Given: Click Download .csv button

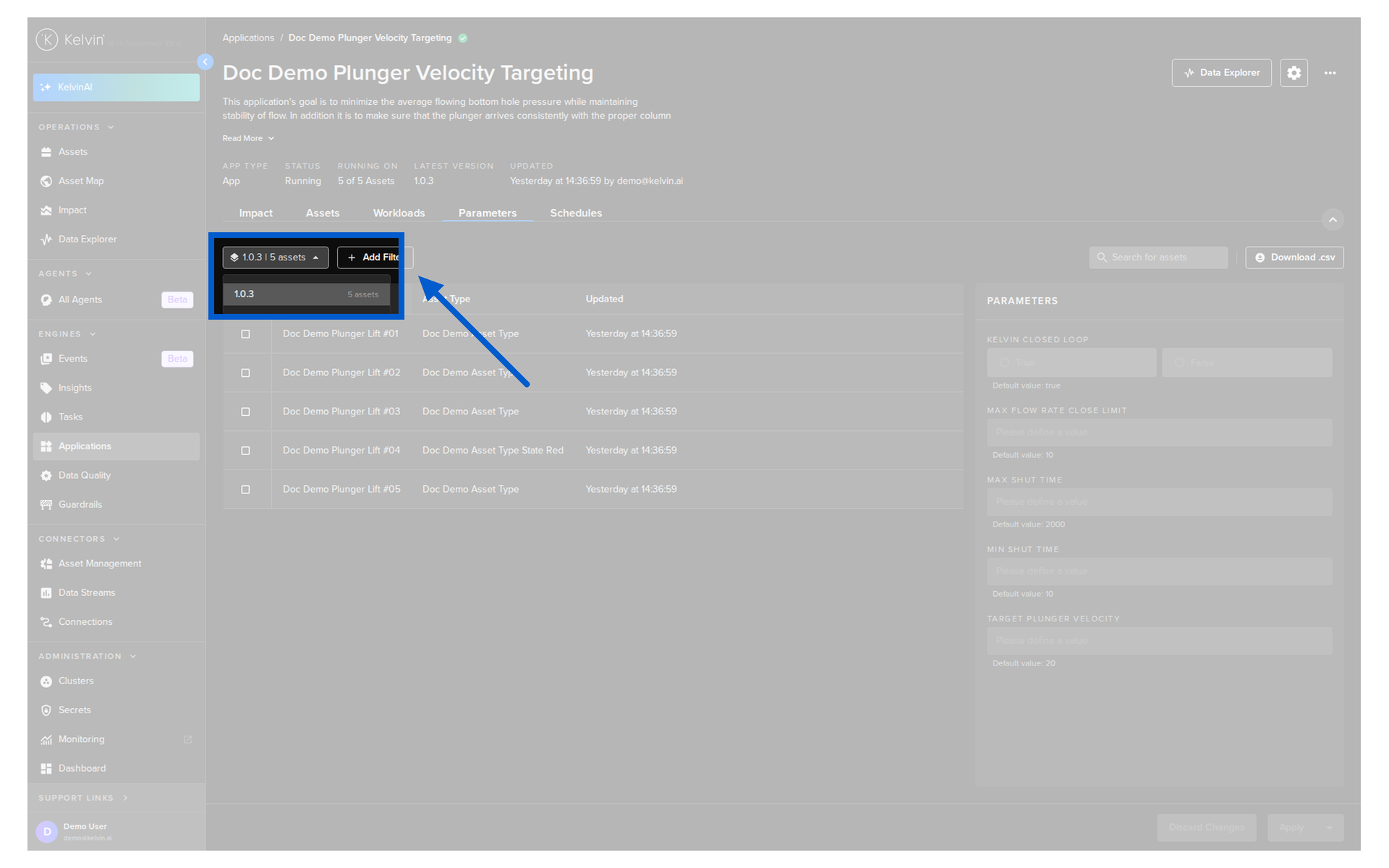Looking at the screenshot, I should coord(1294,258).
